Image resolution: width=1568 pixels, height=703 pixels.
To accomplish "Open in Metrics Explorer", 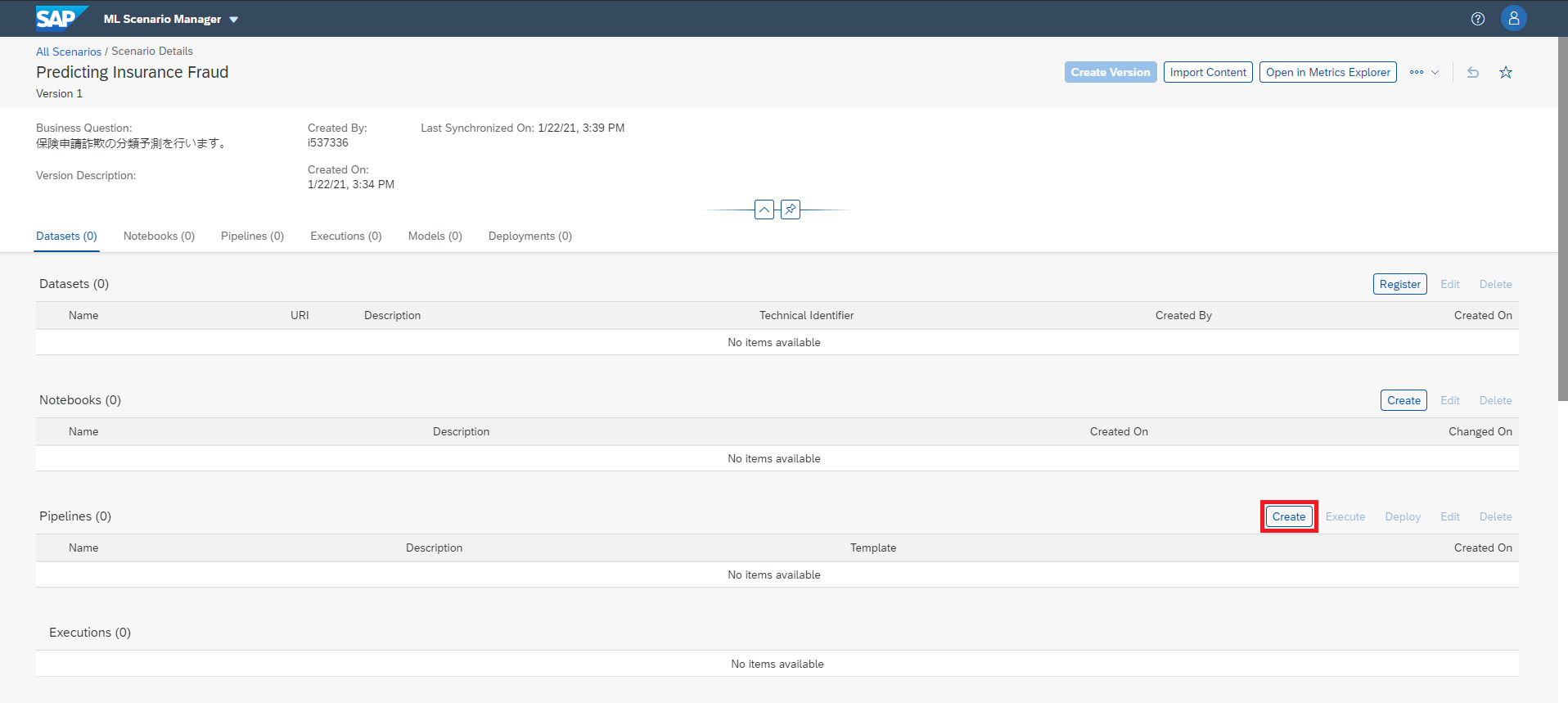I will (x=1327, y=72).
